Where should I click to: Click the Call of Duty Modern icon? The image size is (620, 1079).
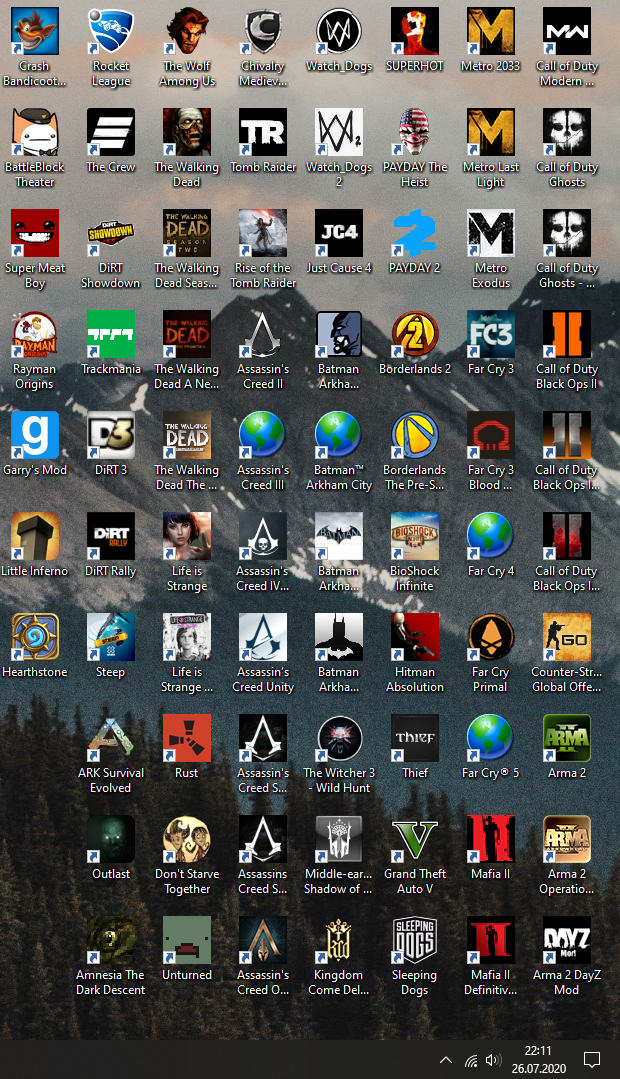click(x=567, y=31)
